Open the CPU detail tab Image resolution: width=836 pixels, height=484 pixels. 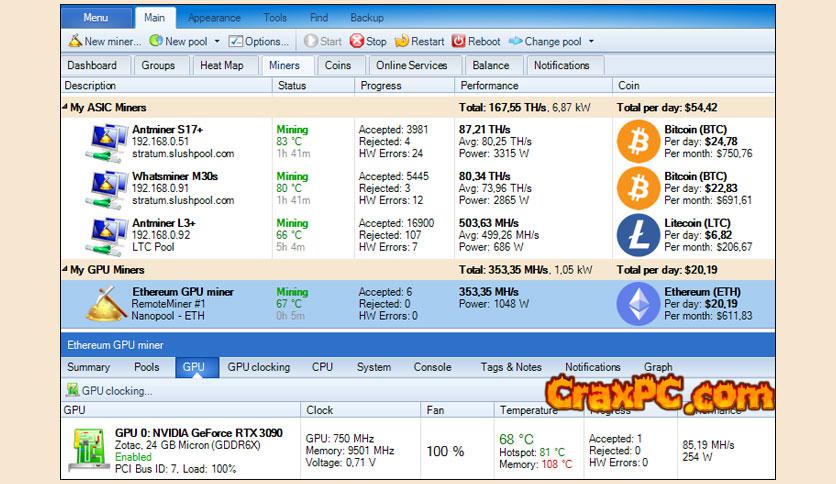click(x=323, y=367)
